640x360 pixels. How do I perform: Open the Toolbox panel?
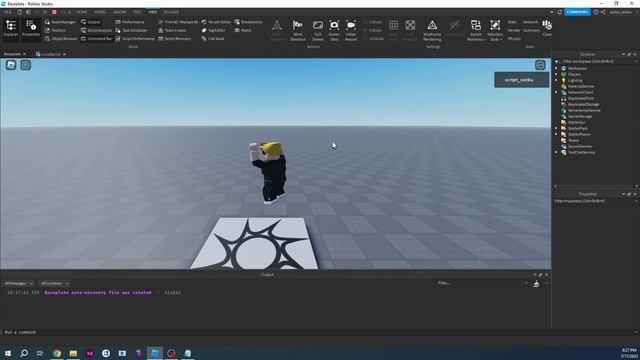click(56, 30)
